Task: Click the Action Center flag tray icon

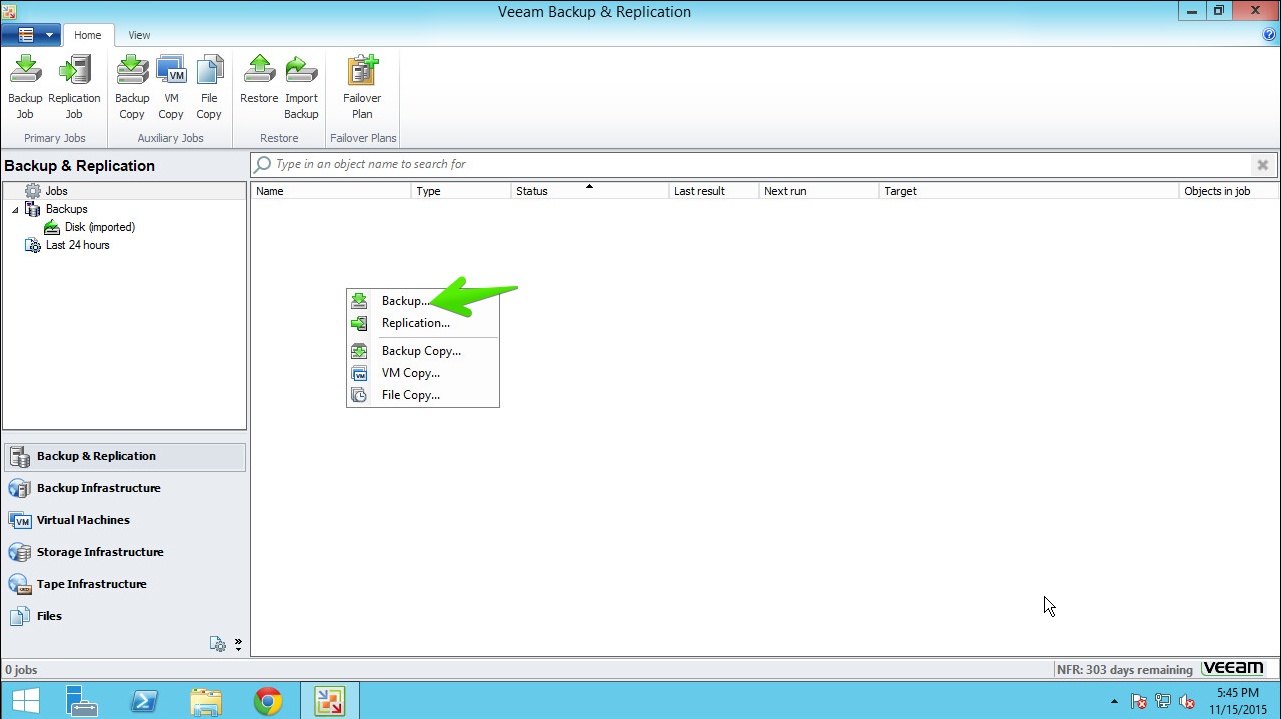Action: tap(1139, 701)
